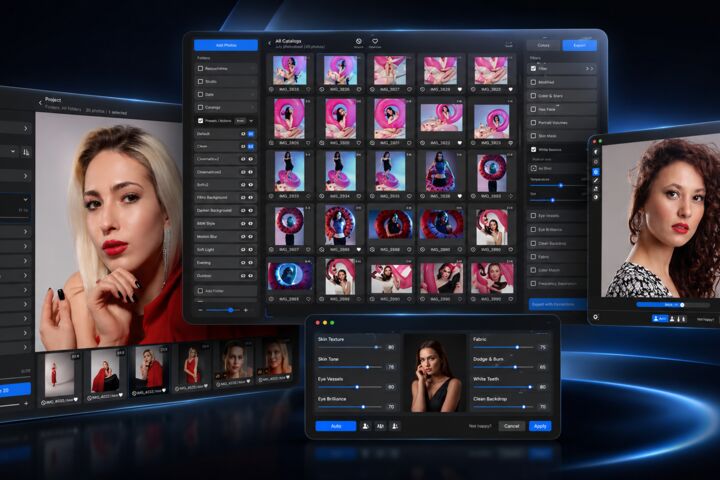720x480 pixels.
Task: Select the highlighted blue tool in portrait window sidebar
Action: 596,171
